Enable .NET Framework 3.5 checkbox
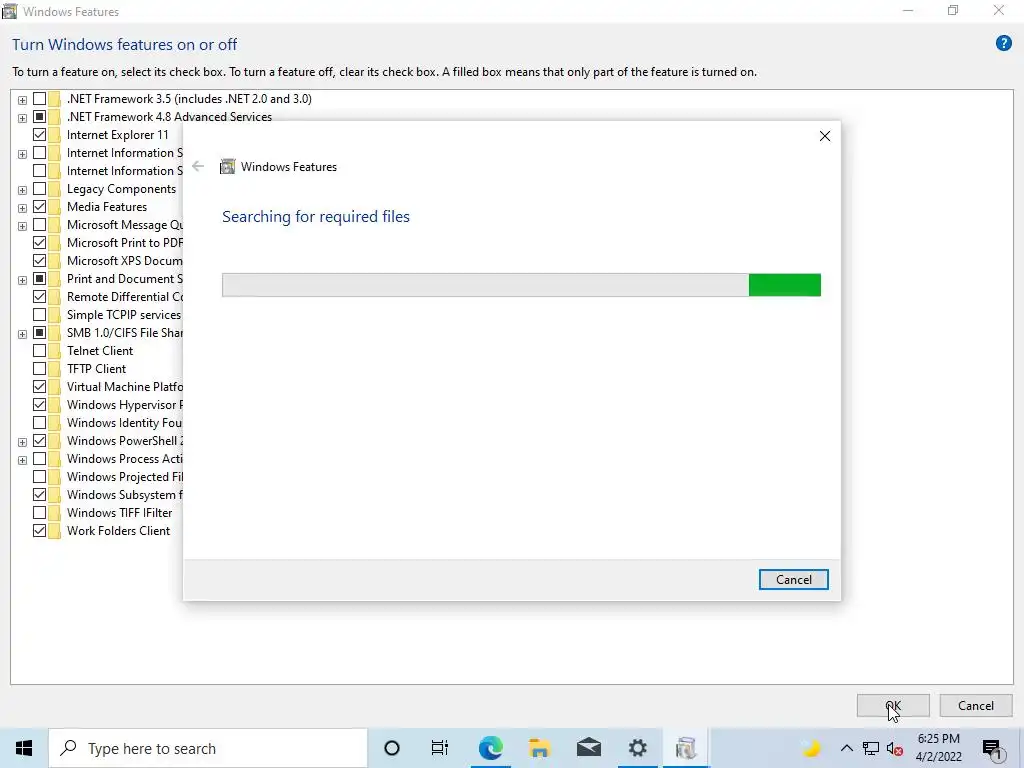1024x768 pixels. point(39,99)
